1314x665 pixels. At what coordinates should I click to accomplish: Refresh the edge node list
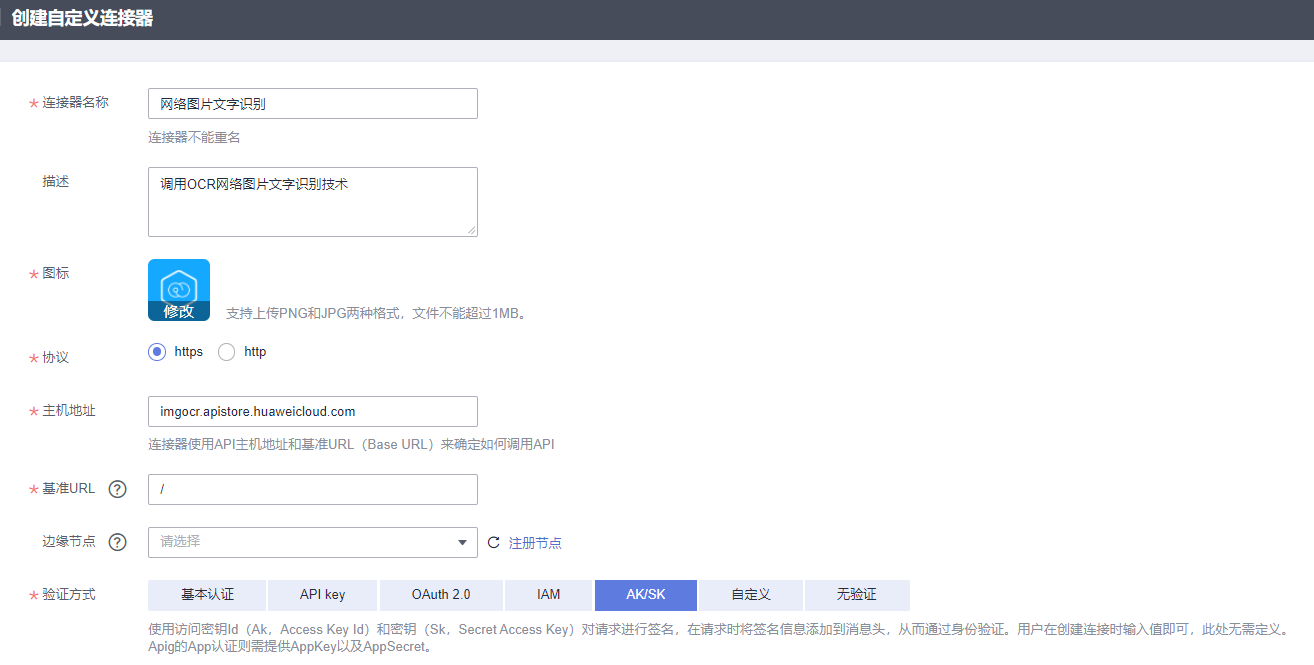click(493, 543)
